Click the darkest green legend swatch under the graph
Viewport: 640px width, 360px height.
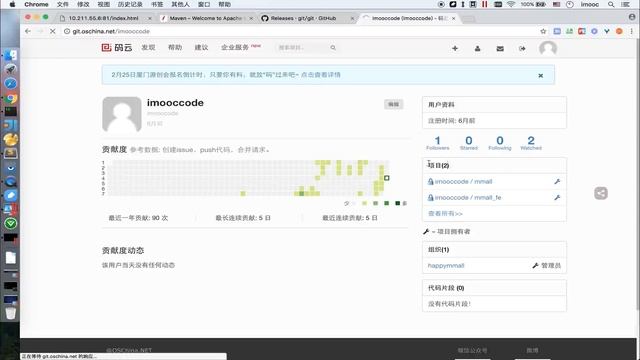click(x=398, y=203)
